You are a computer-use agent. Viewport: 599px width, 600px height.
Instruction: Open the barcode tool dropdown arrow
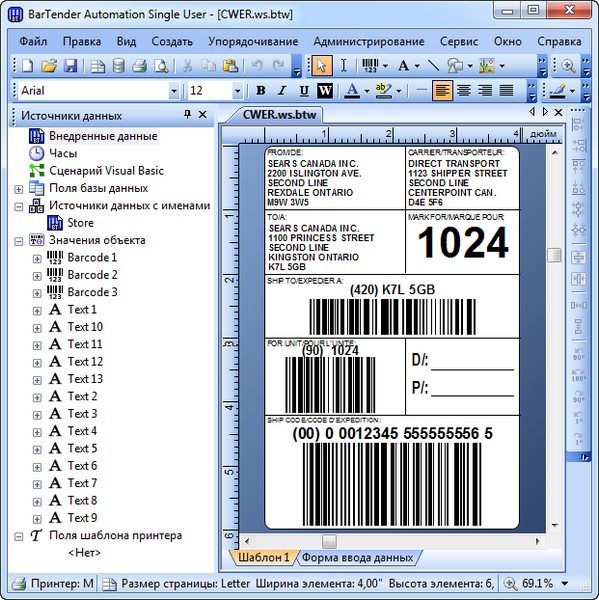(x=385, y=66)
